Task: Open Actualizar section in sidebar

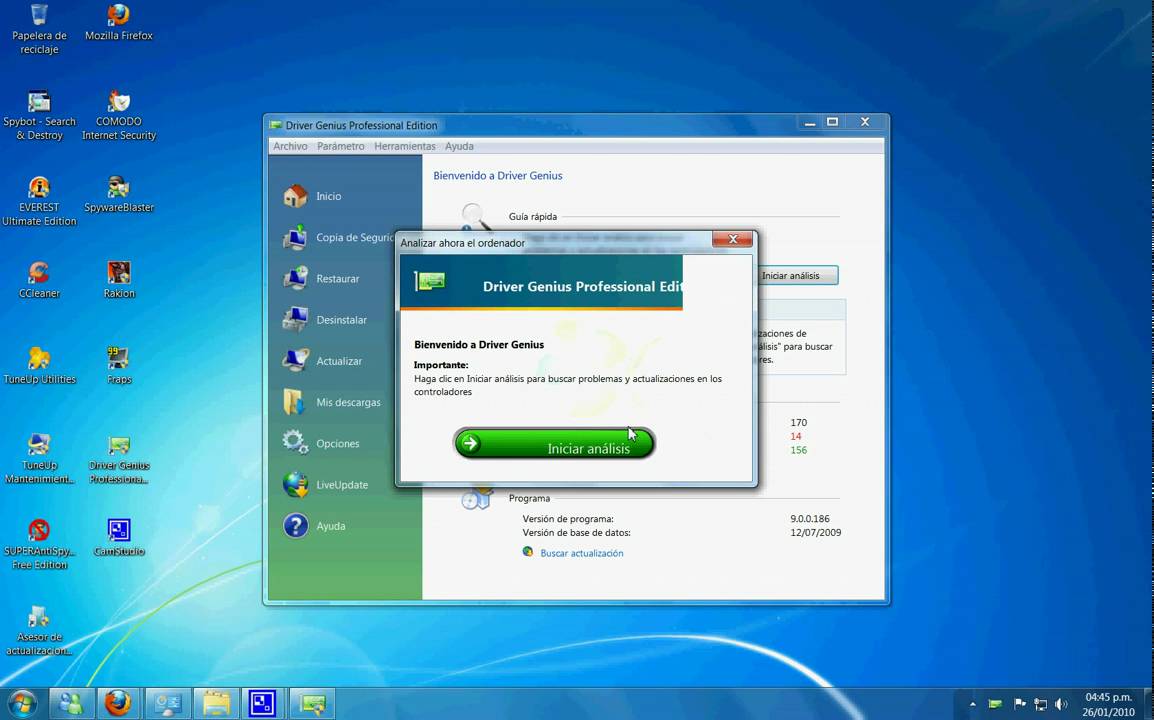Action: point(322,361)
